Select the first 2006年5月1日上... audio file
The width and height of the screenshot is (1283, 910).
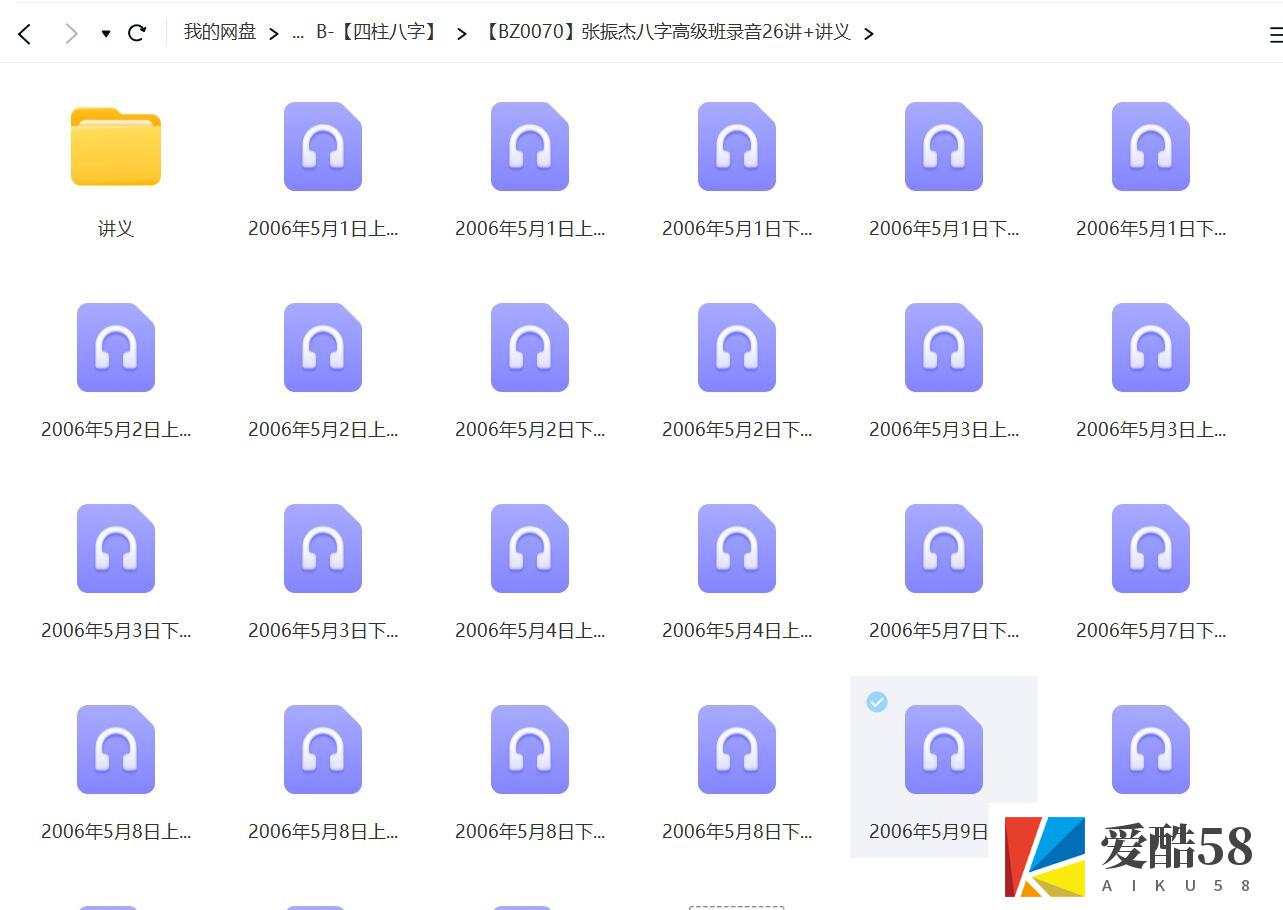pos(323,147)
